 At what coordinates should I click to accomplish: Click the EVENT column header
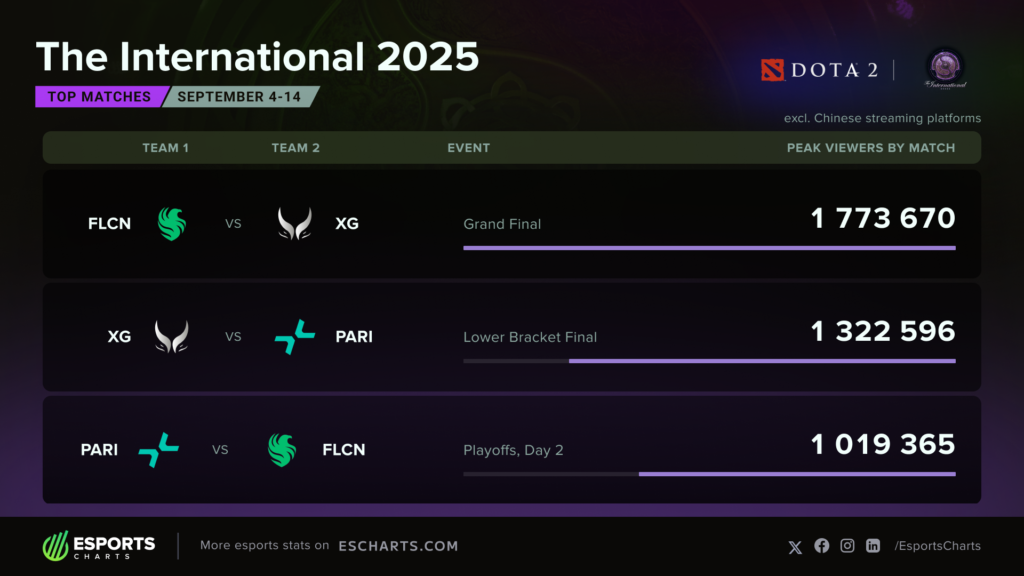pos(468,148)
